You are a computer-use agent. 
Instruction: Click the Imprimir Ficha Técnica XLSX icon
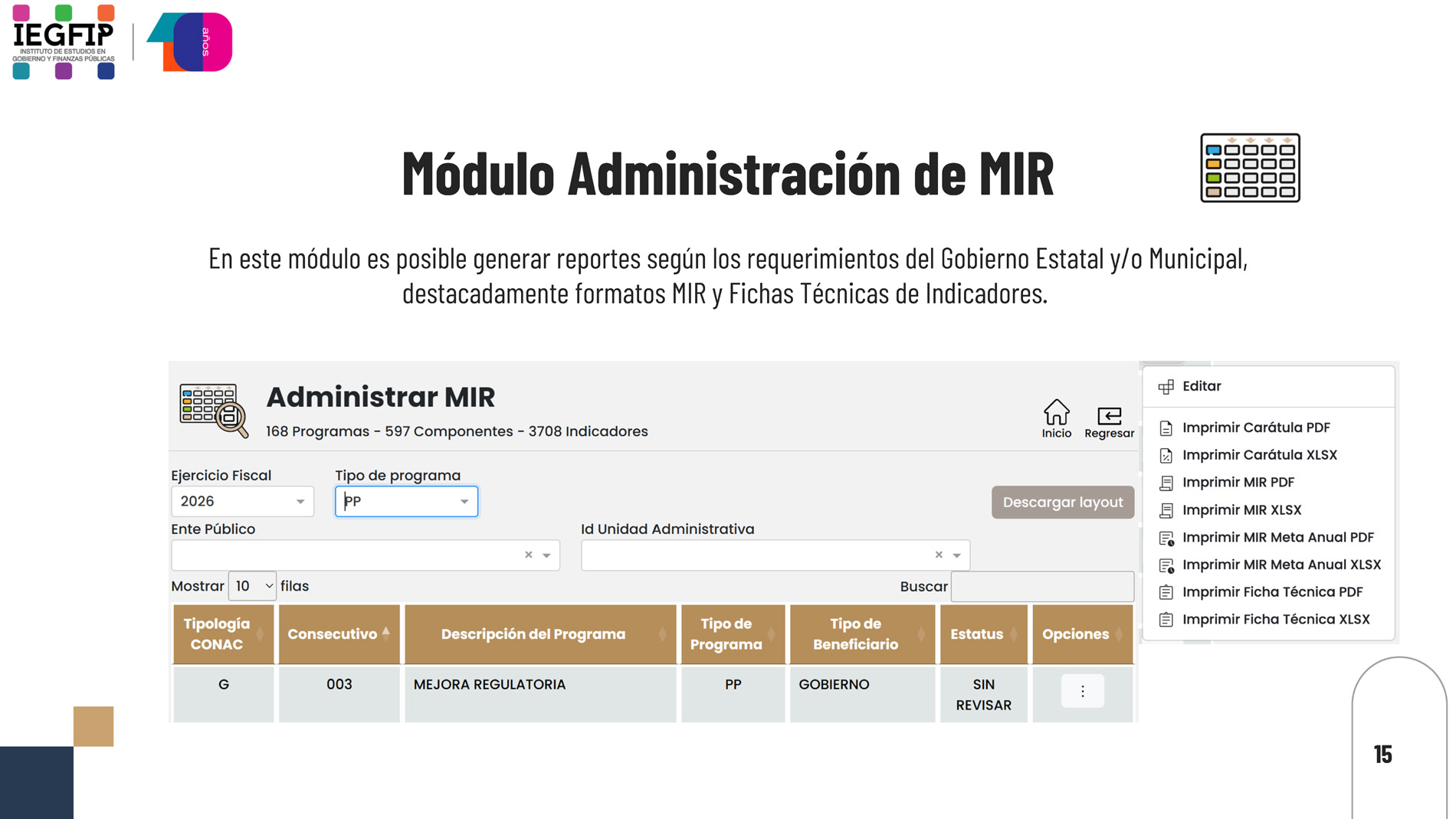[1166, 620]
